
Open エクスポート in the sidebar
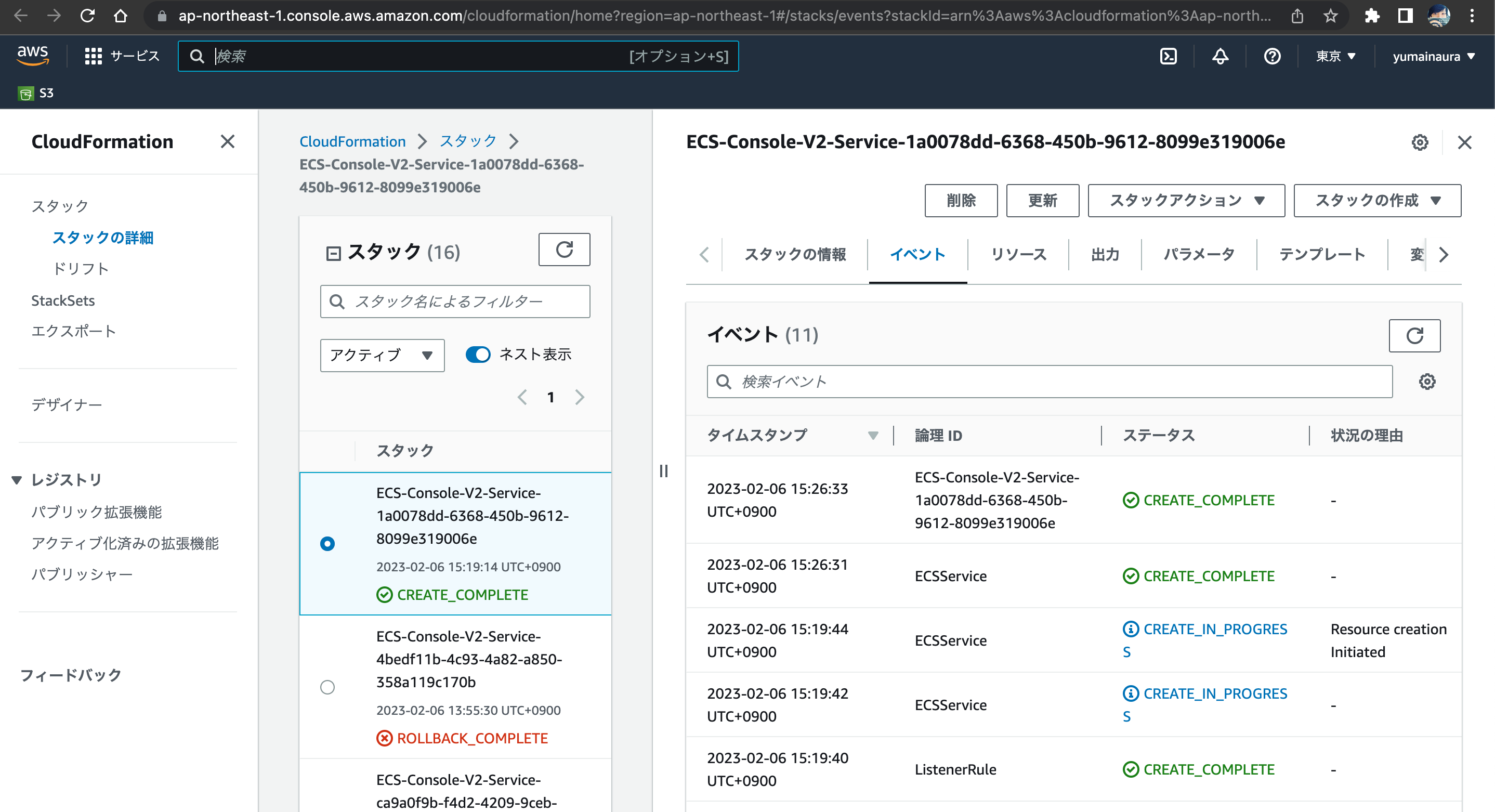[x=74, y=331]
